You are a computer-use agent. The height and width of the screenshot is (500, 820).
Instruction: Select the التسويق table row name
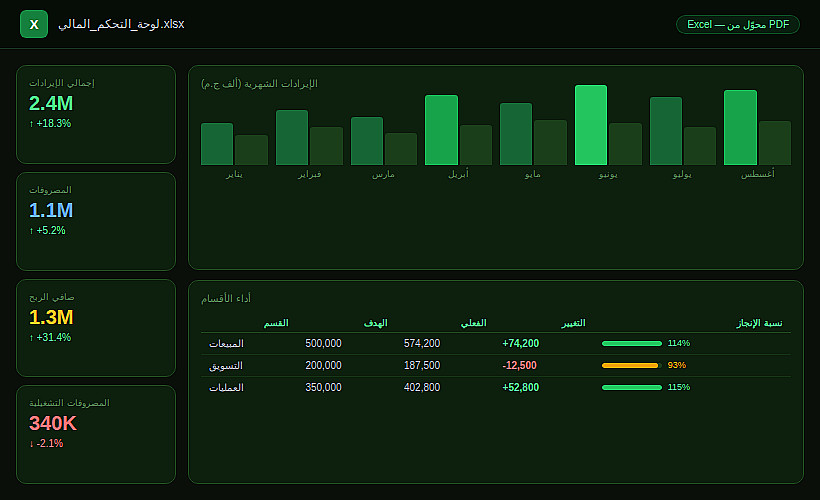point(226,366)
